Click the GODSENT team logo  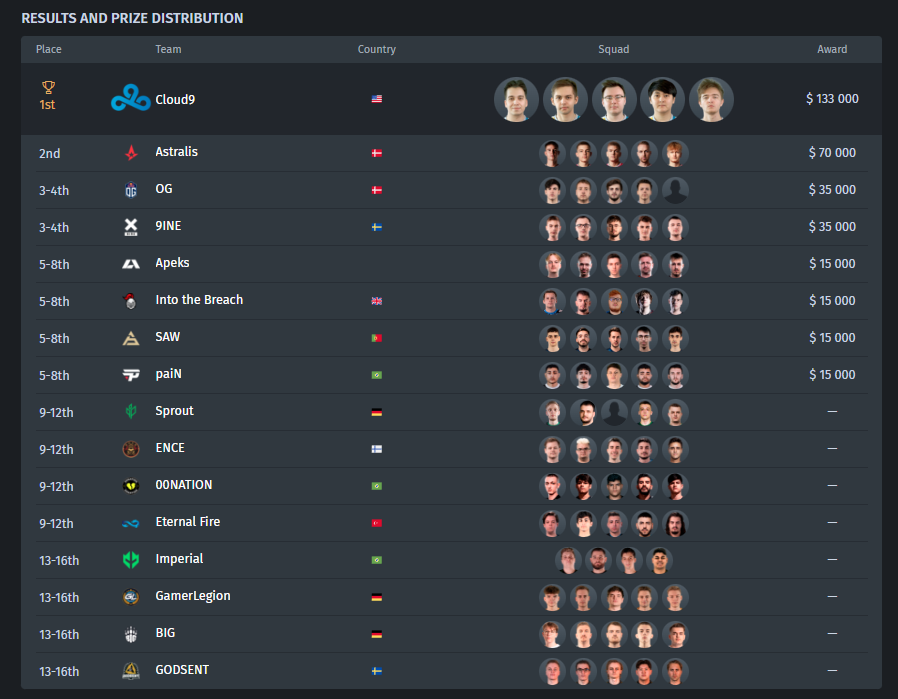coord(131,671)
